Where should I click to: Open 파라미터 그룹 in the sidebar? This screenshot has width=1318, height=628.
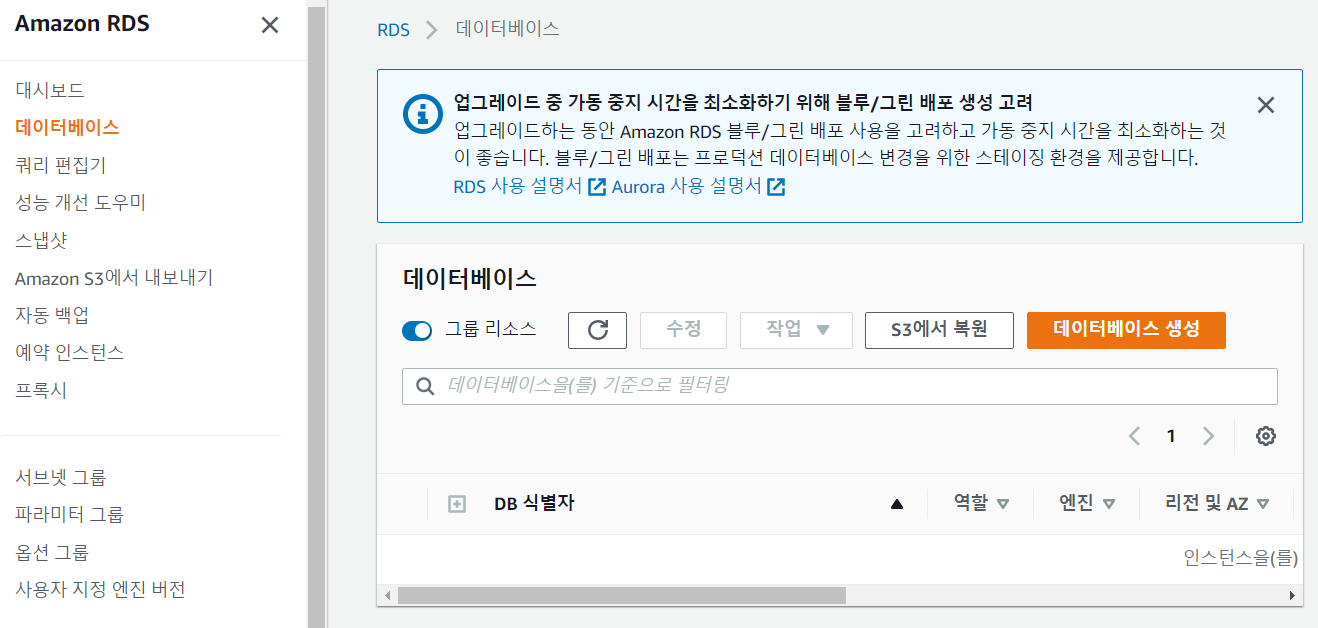(x=69, y=515)
